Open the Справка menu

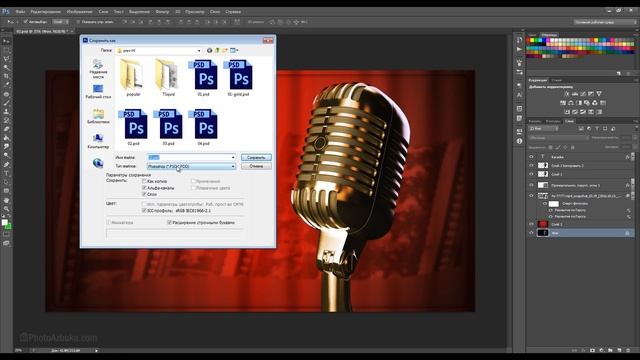click(x=233, y=12)
